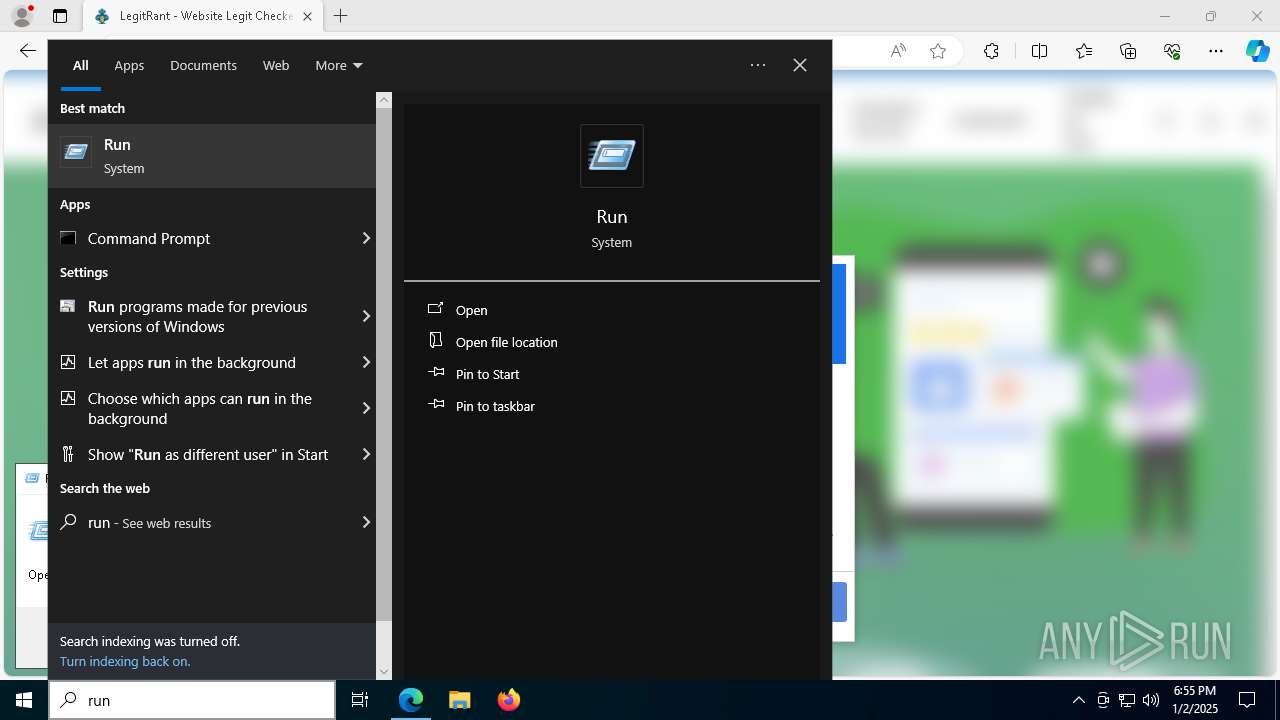Close the LegitRant browser tab
This screenshot has height=720, width=1280.
click(x=307, y=16)
